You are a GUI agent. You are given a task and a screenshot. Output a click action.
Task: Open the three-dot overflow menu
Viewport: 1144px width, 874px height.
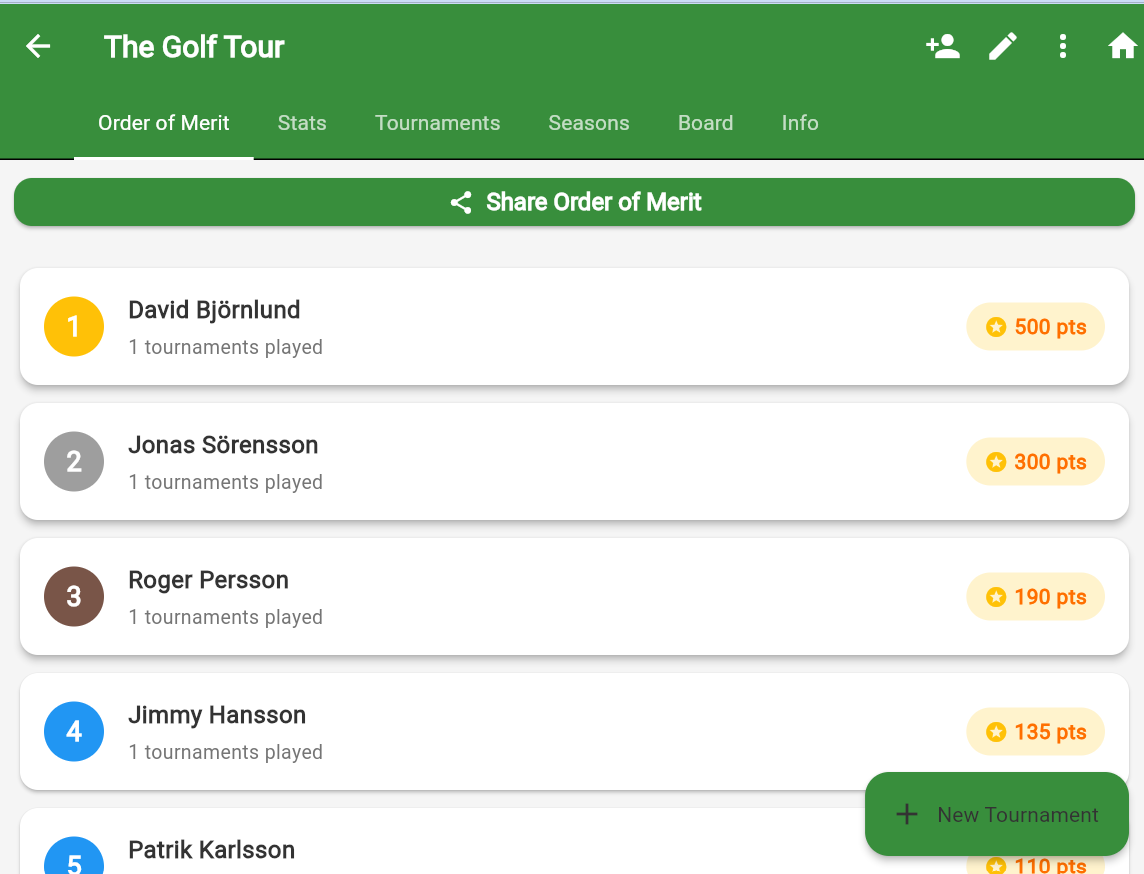(1062, 46)
